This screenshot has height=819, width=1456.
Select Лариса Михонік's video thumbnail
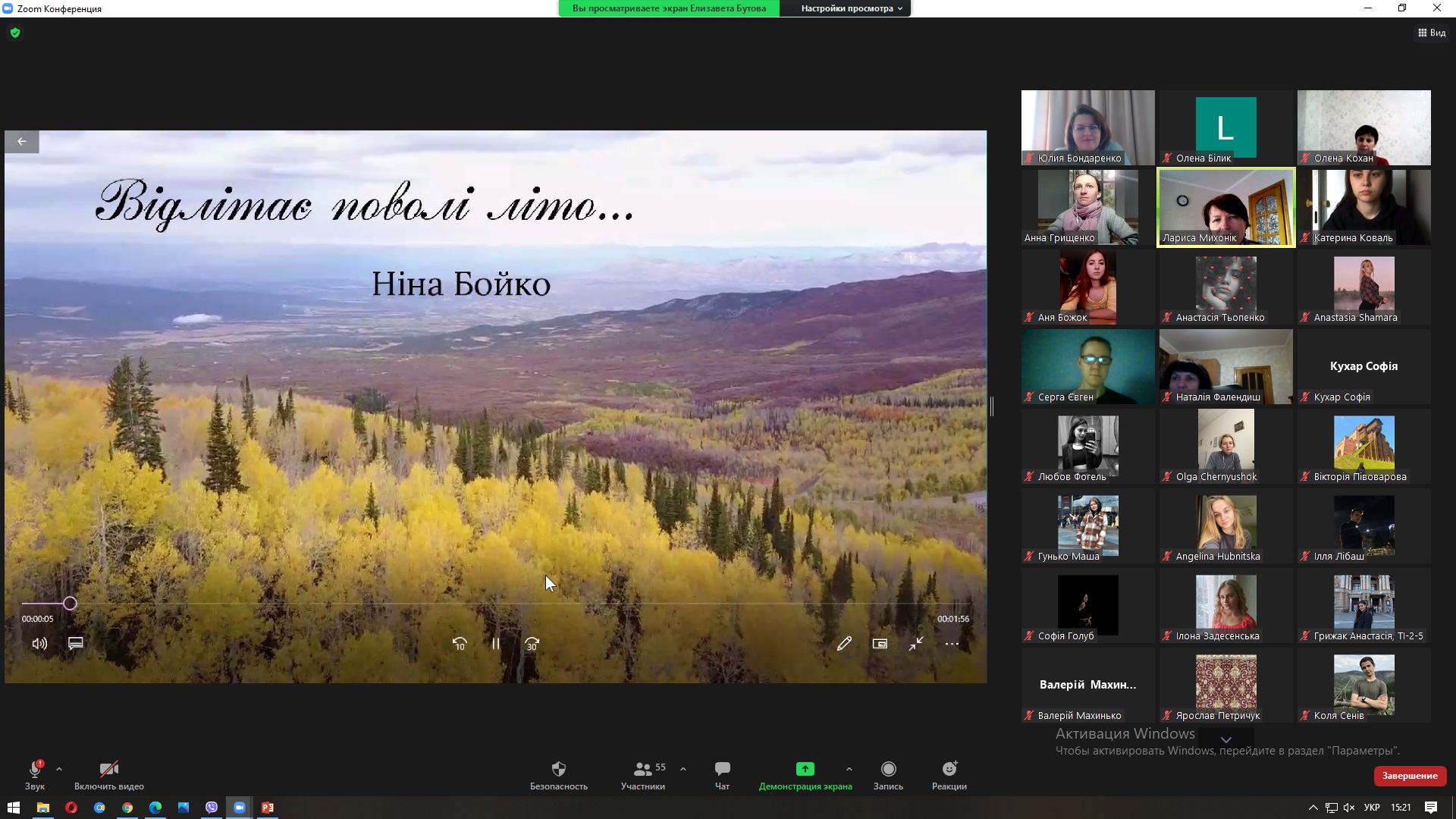click(x=1225, y=207)
